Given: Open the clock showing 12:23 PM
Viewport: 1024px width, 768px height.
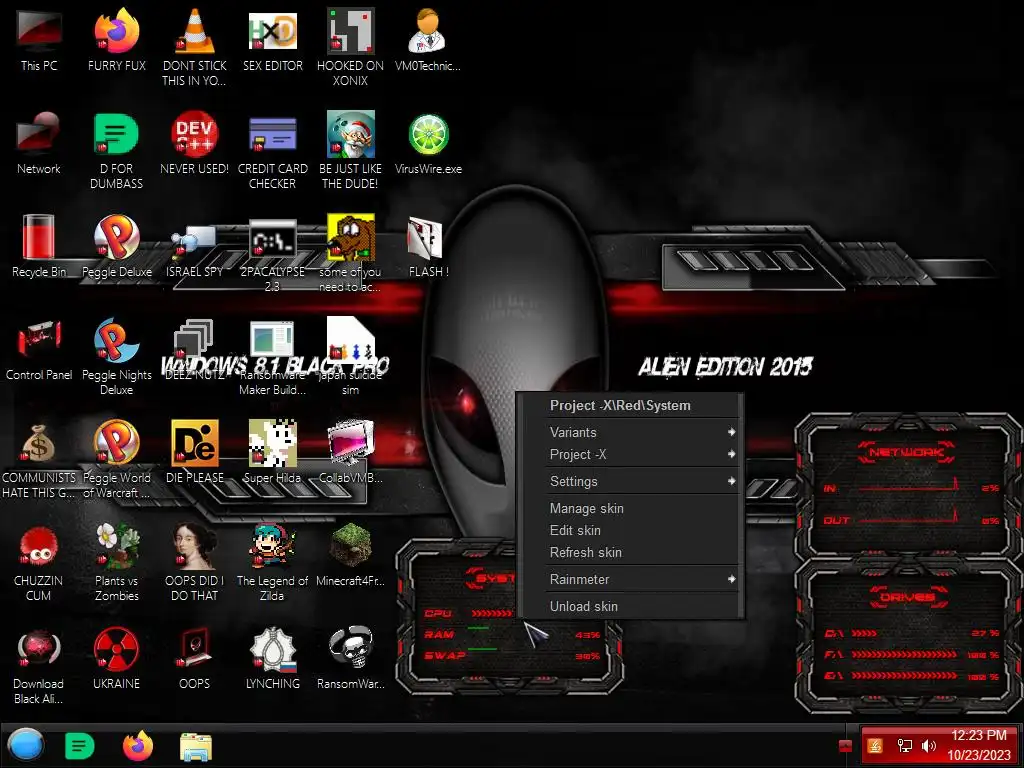Looking at the screenshot, I should pos(978,745).
